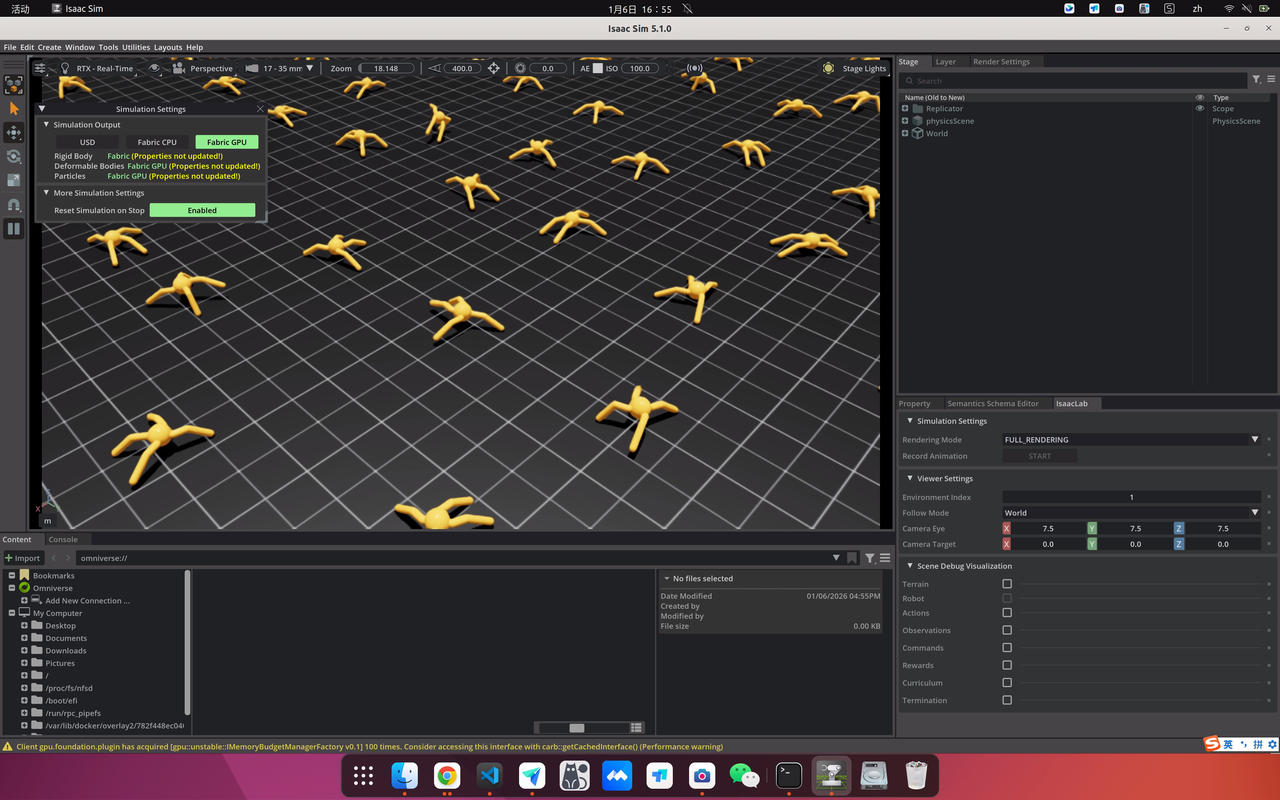Collapse the Scene Debug Visualization section
Screen dimensions: 1280x800
(x=909, y=566)
